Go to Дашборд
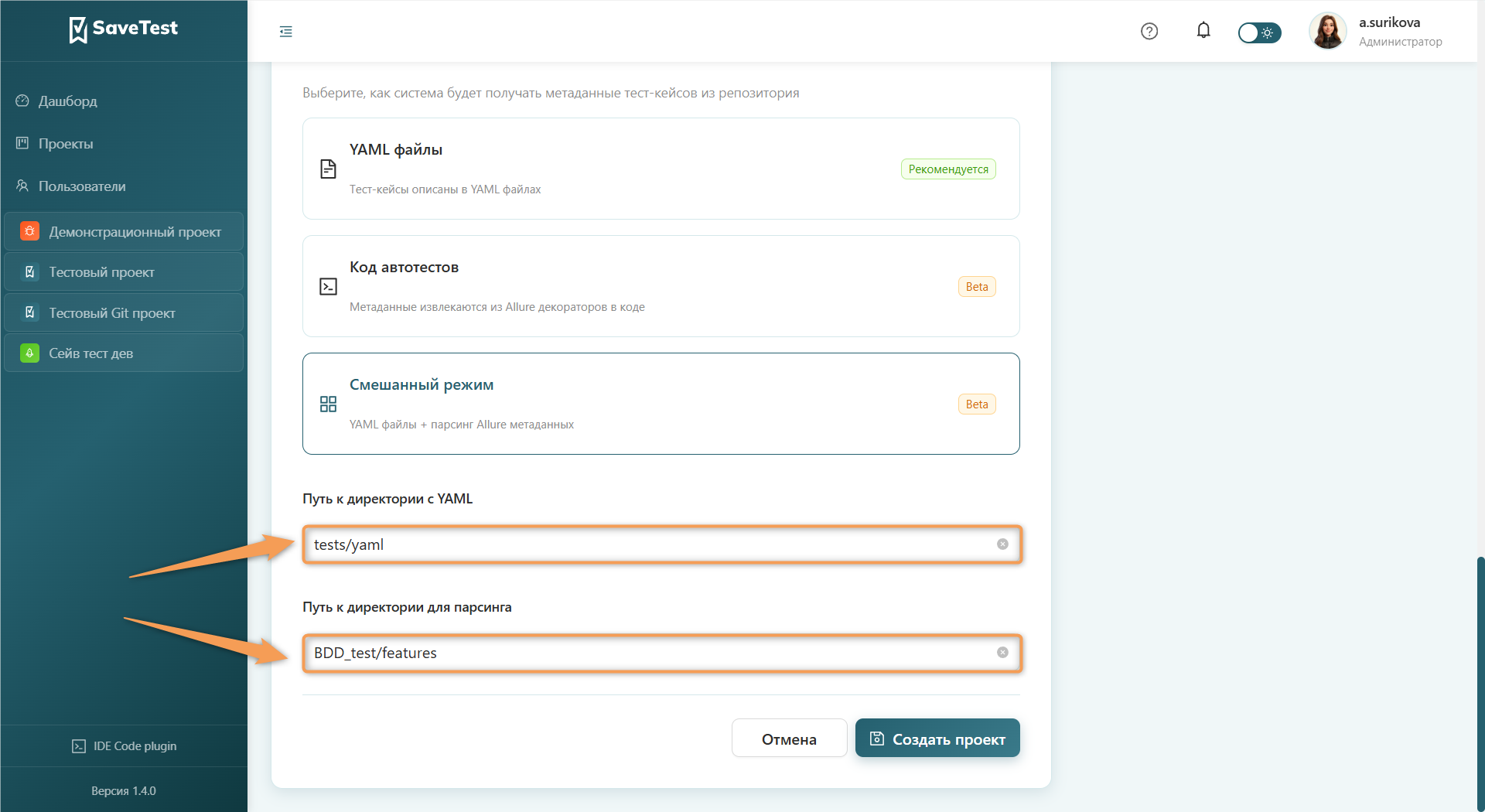 pos(68,101)
